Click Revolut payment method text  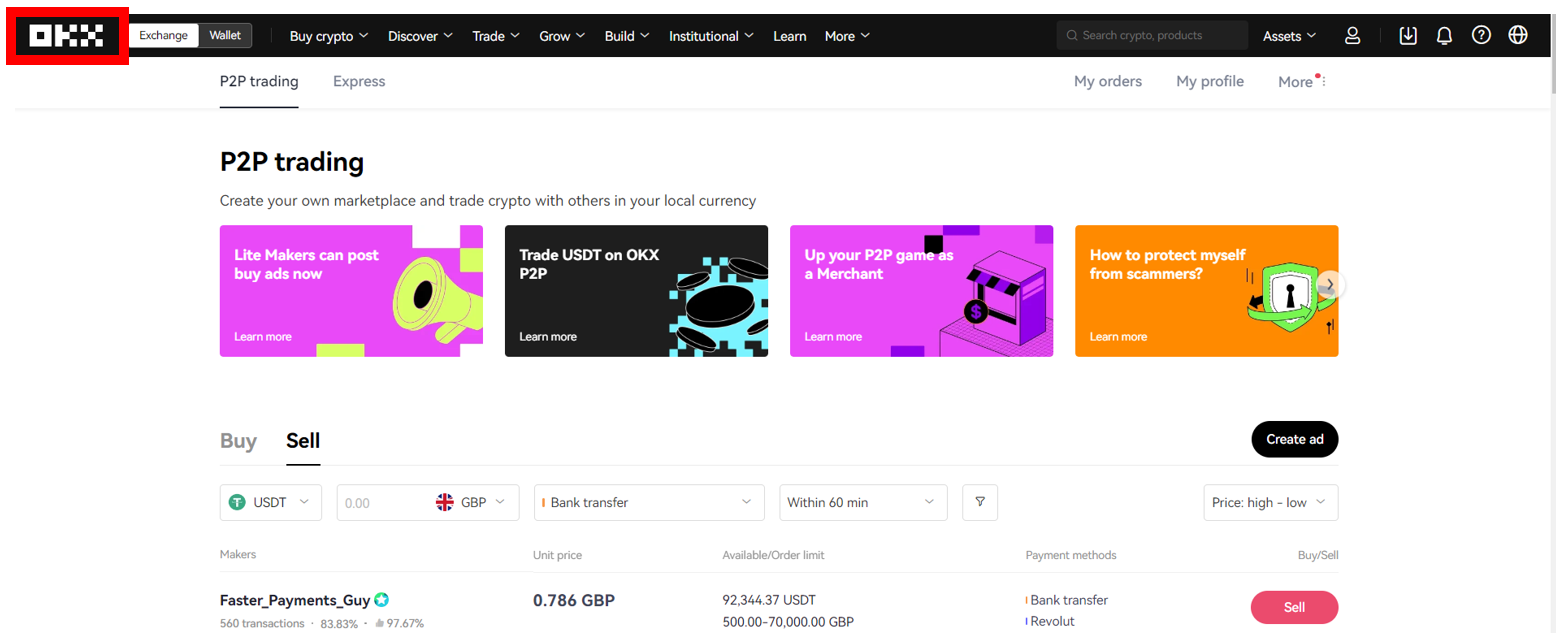1052,622
